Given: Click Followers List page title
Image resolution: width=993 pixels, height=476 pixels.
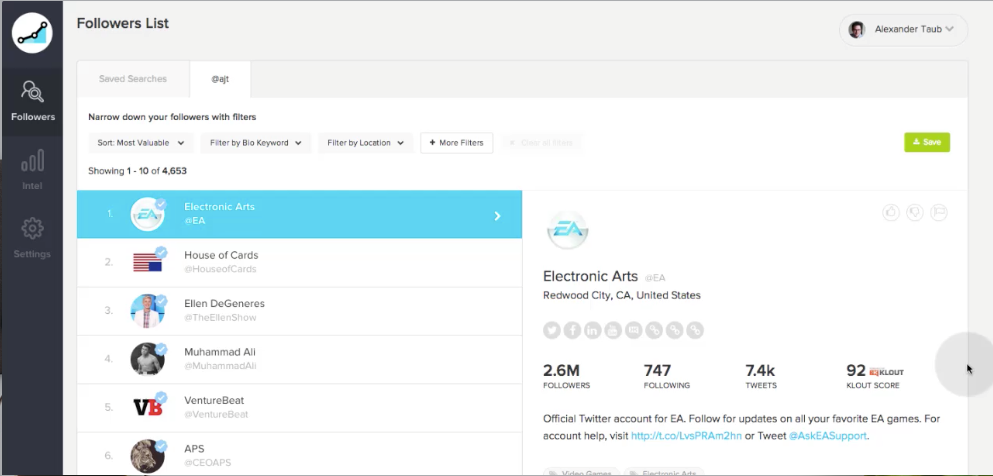Looking at the screenshot, I should (x=123, y=23).
